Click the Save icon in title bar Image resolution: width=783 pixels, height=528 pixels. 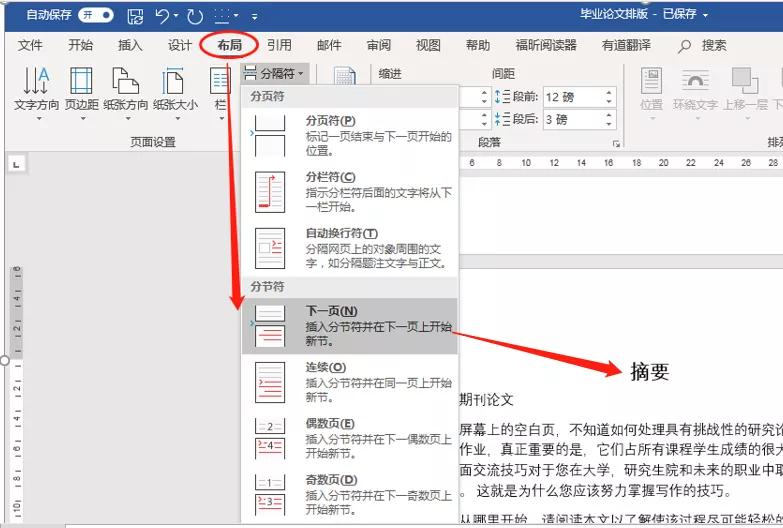135,16
